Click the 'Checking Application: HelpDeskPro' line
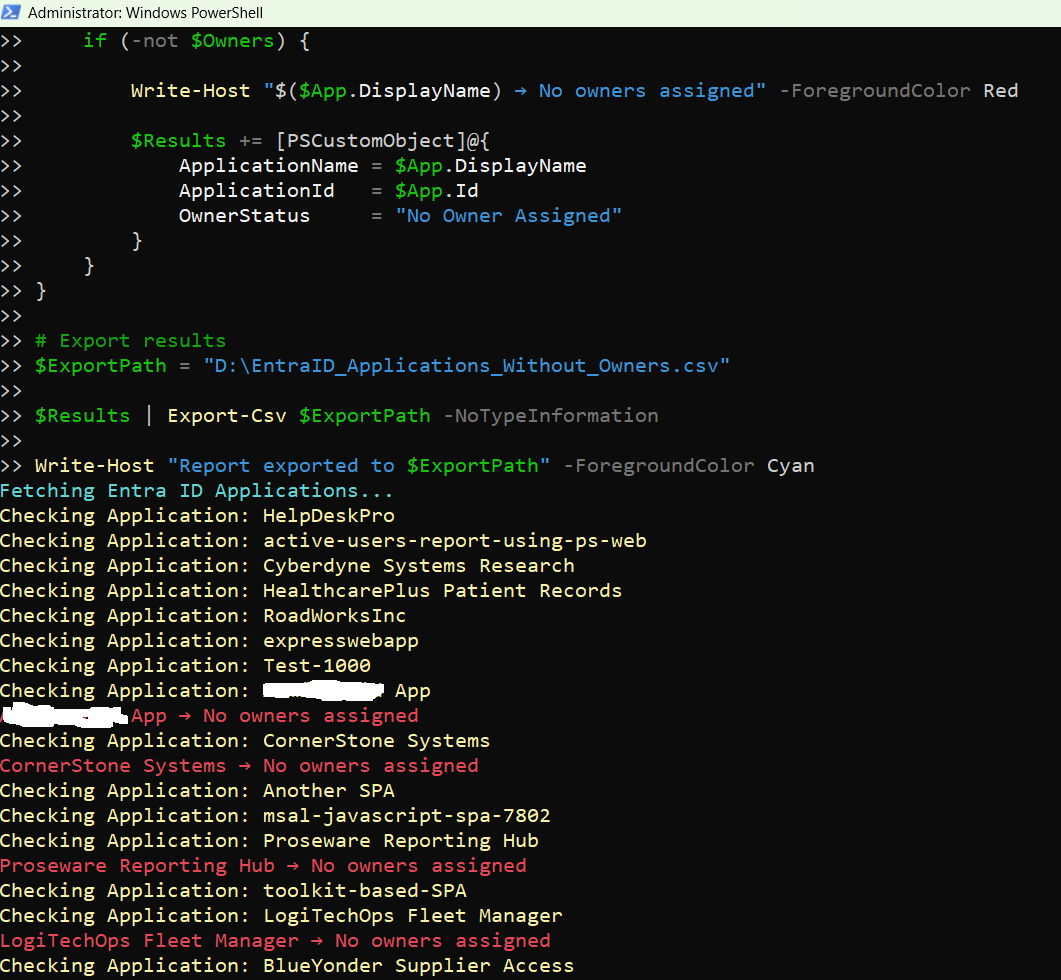The height and width of the screenshot is (980, 1061). point(197,516)
